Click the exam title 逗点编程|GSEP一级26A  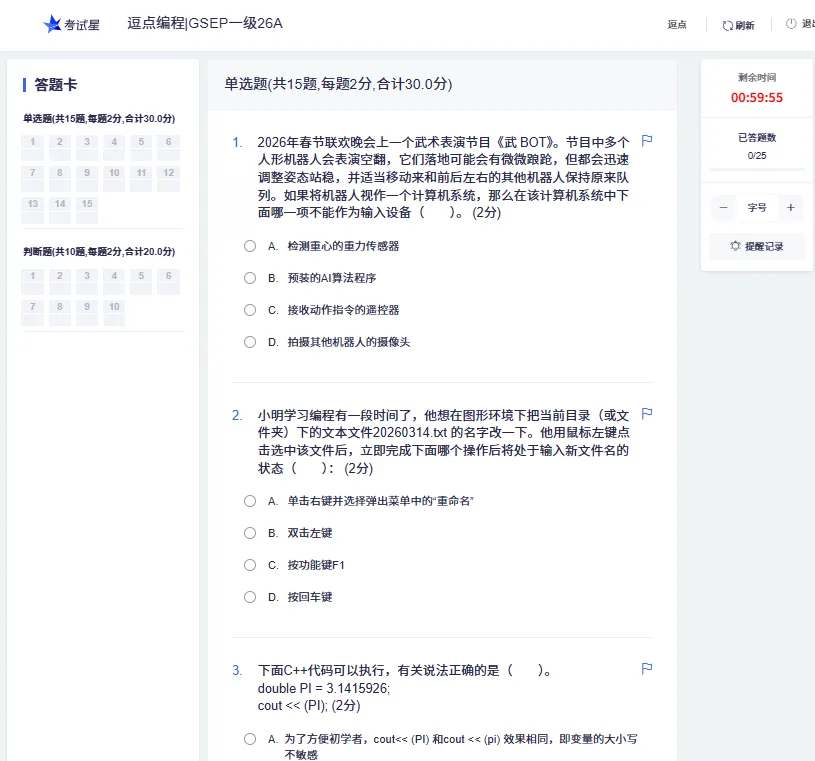(x=205, y=23)
